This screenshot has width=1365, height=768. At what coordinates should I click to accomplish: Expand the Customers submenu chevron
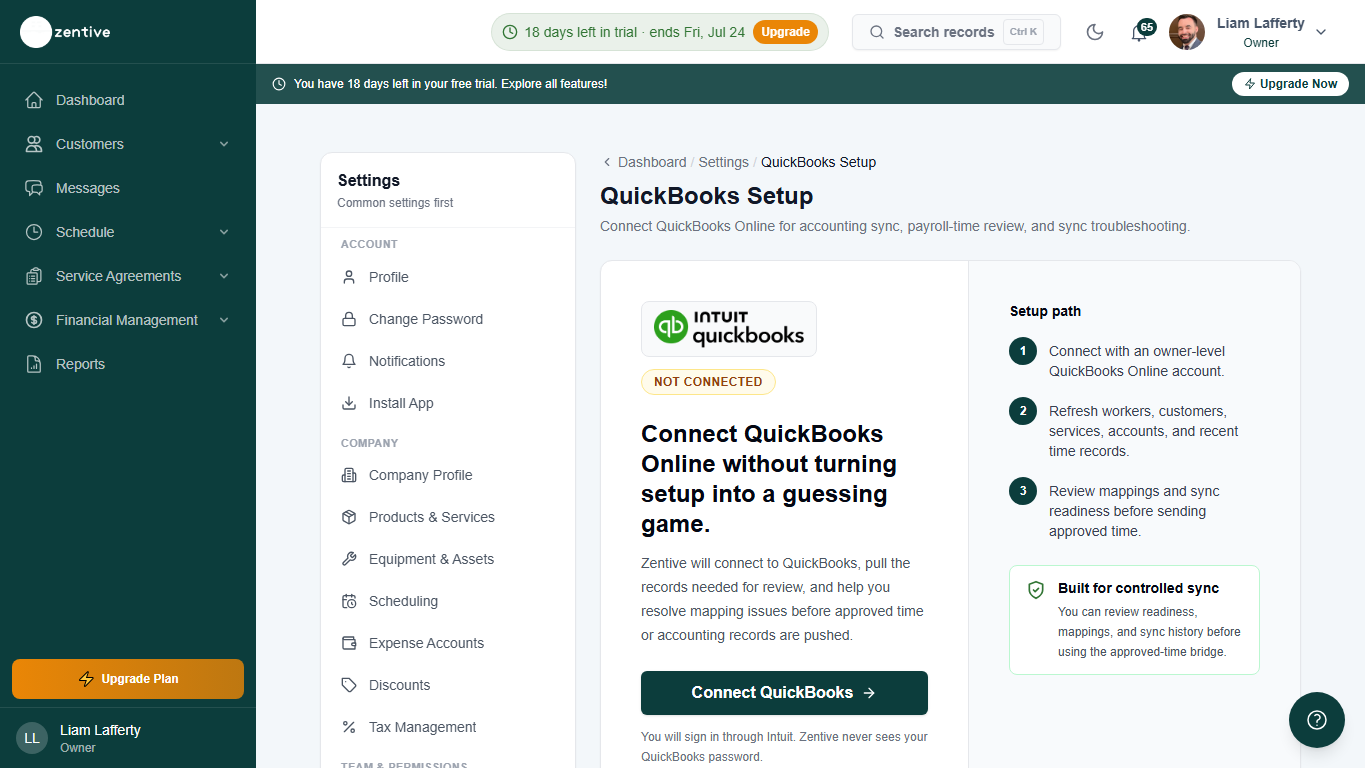[224, 144]
